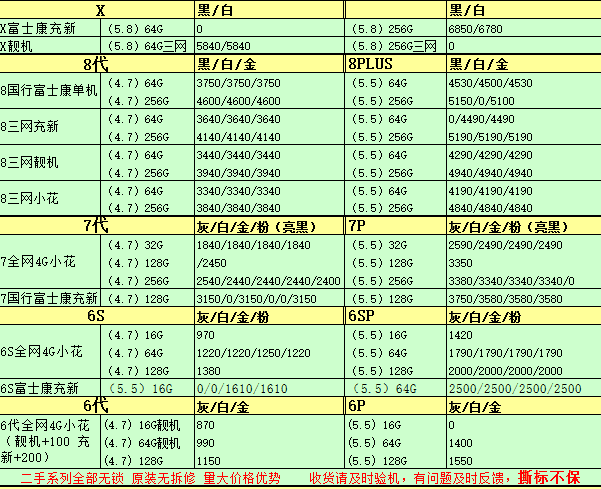Select the price 2500/2500/2500/2500

point(515,389)
